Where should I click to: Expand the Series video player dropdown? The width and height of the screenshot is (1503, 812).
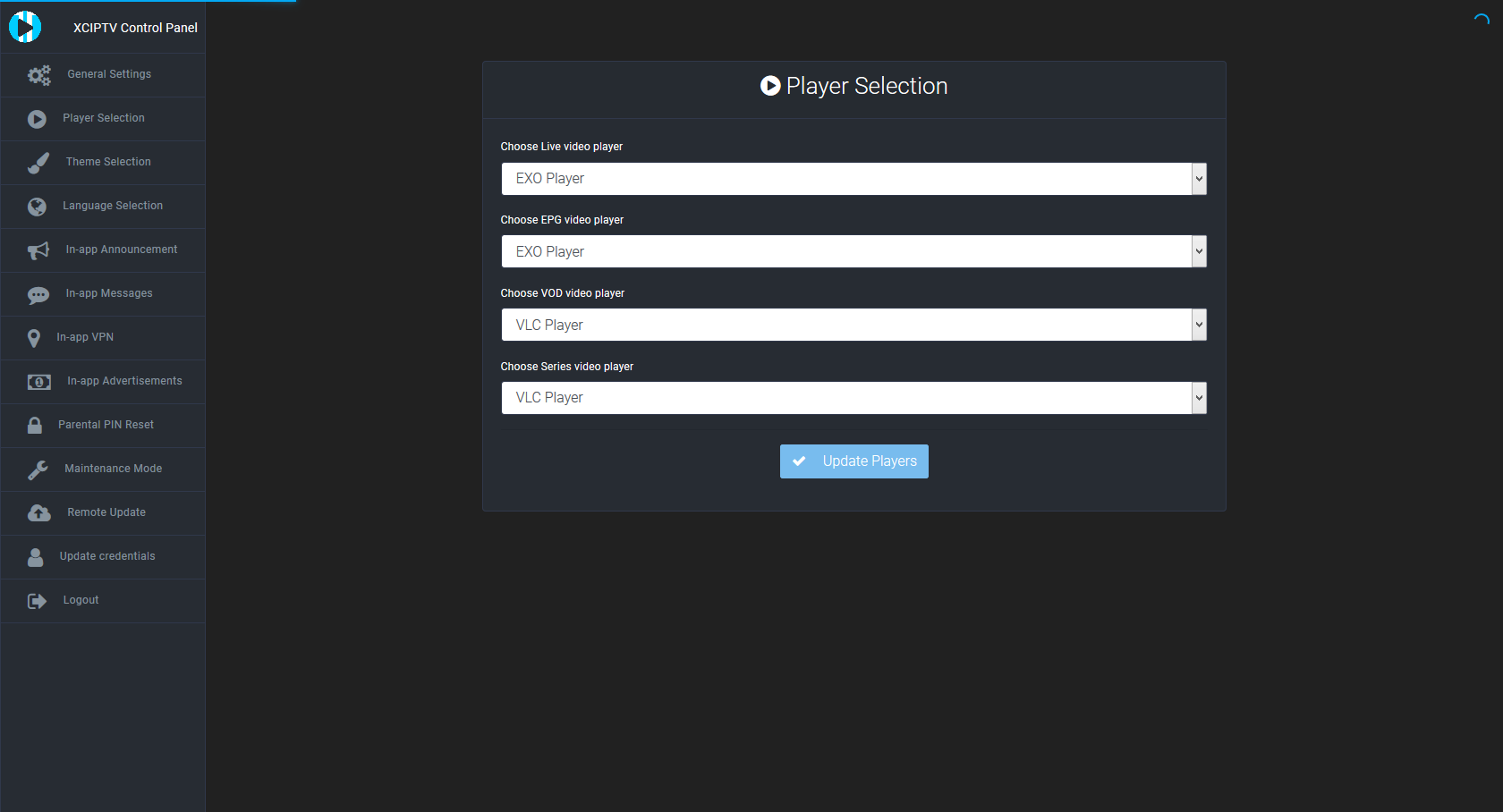coord(853,398)
